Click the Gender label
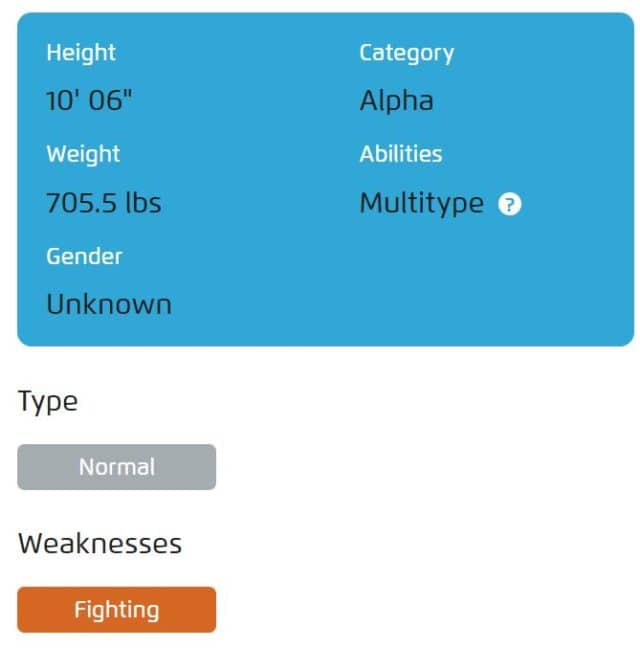 point(84,256)
